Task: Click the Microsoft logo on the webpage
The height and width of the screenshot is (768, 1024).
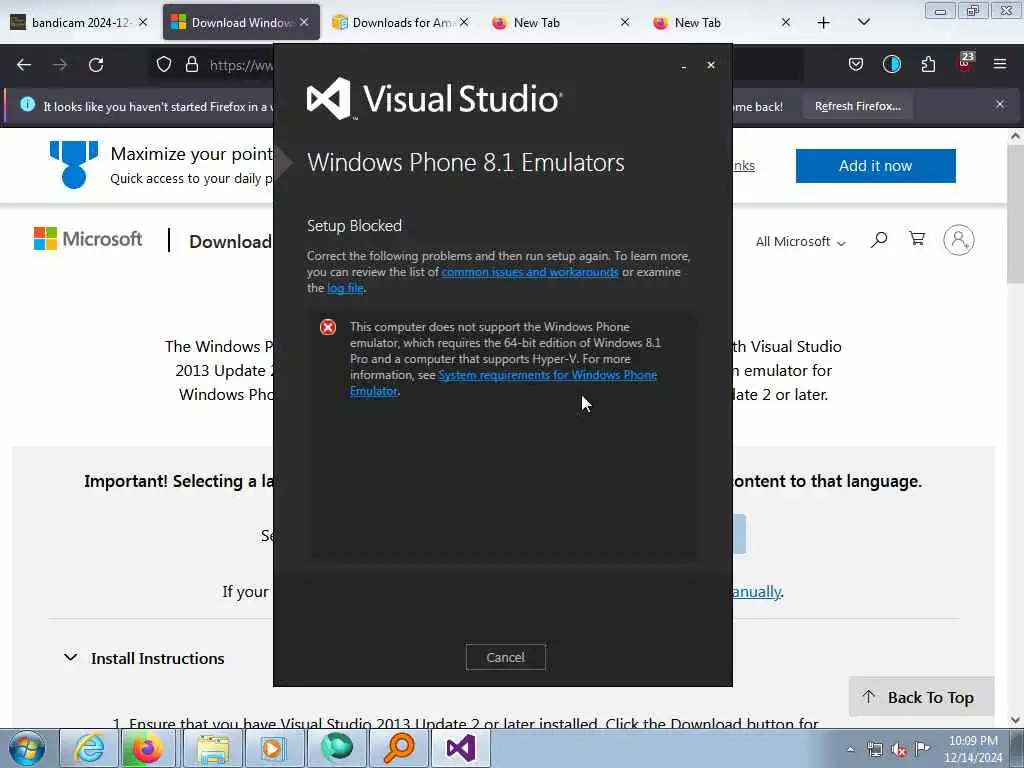Action: pyautogui.click(x=88, y=239)
